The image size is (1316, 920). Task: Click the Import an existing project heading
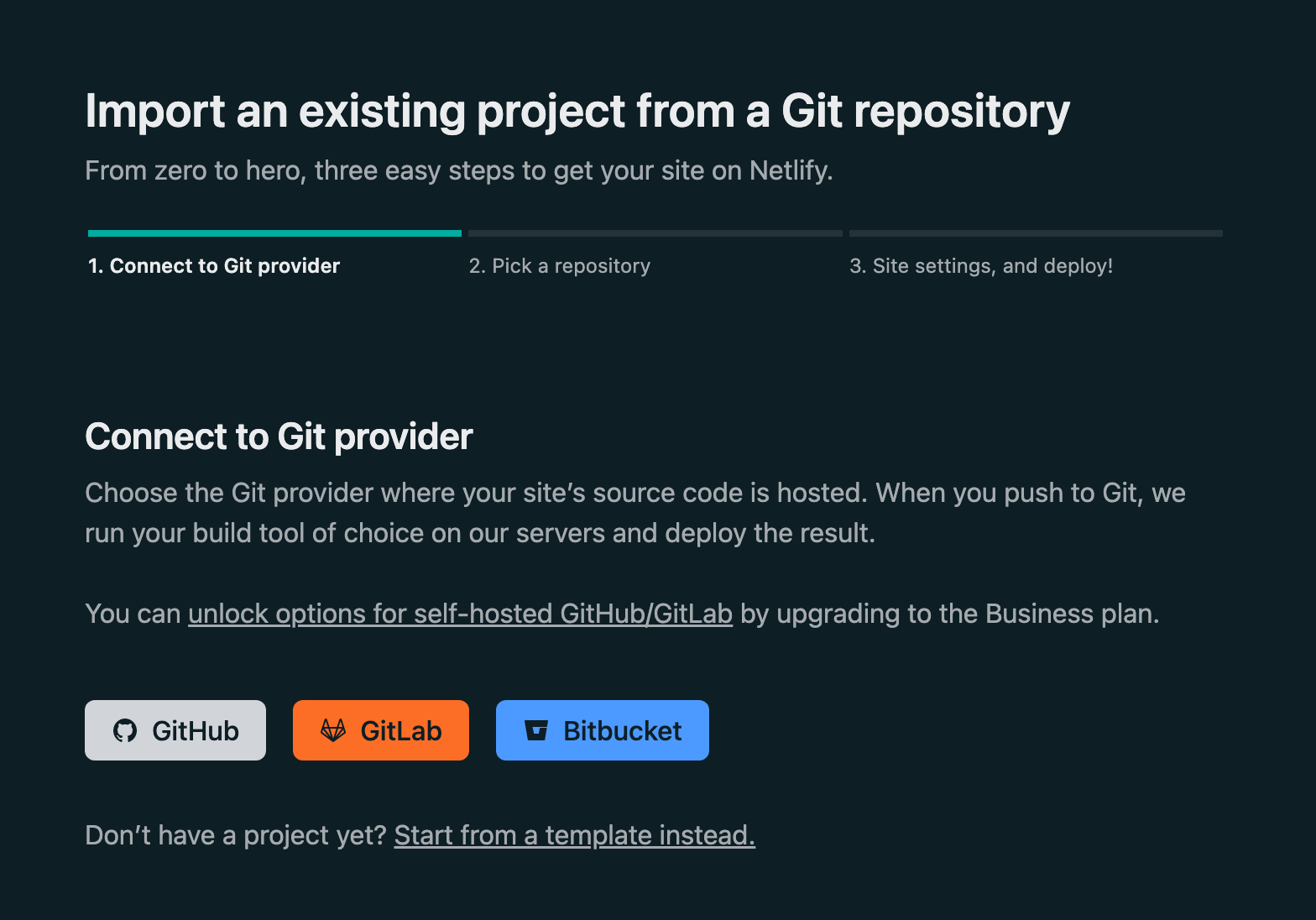click(577, 112)
